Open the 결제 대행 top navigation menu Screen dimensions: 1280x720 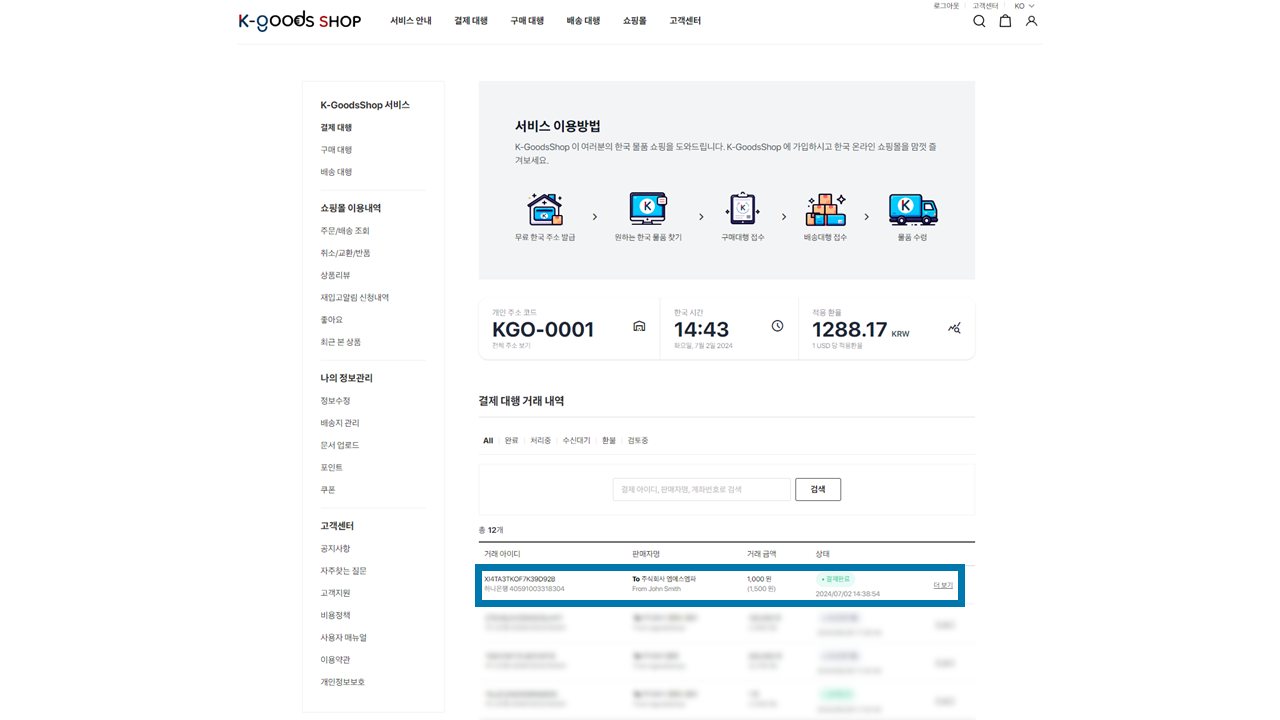click(470, 21)
